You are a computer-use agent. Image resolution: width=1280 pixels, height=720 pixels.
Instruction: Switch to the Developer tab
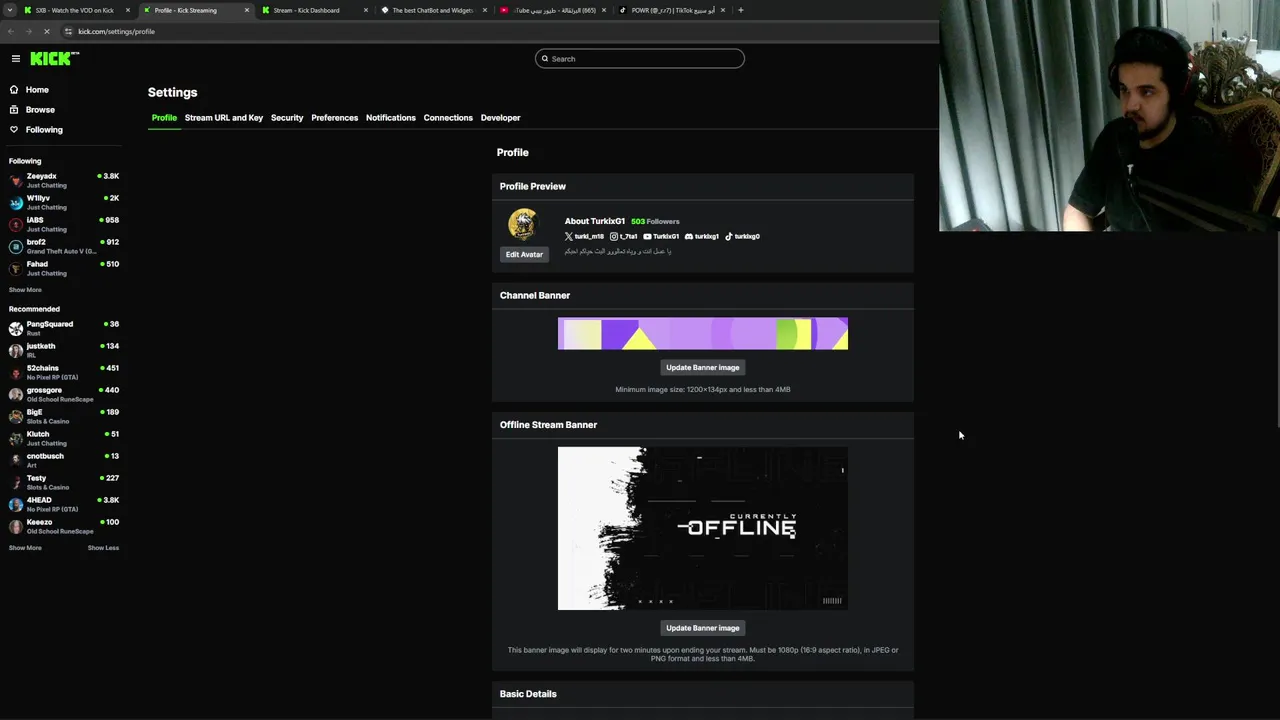[x=500, y=118]
